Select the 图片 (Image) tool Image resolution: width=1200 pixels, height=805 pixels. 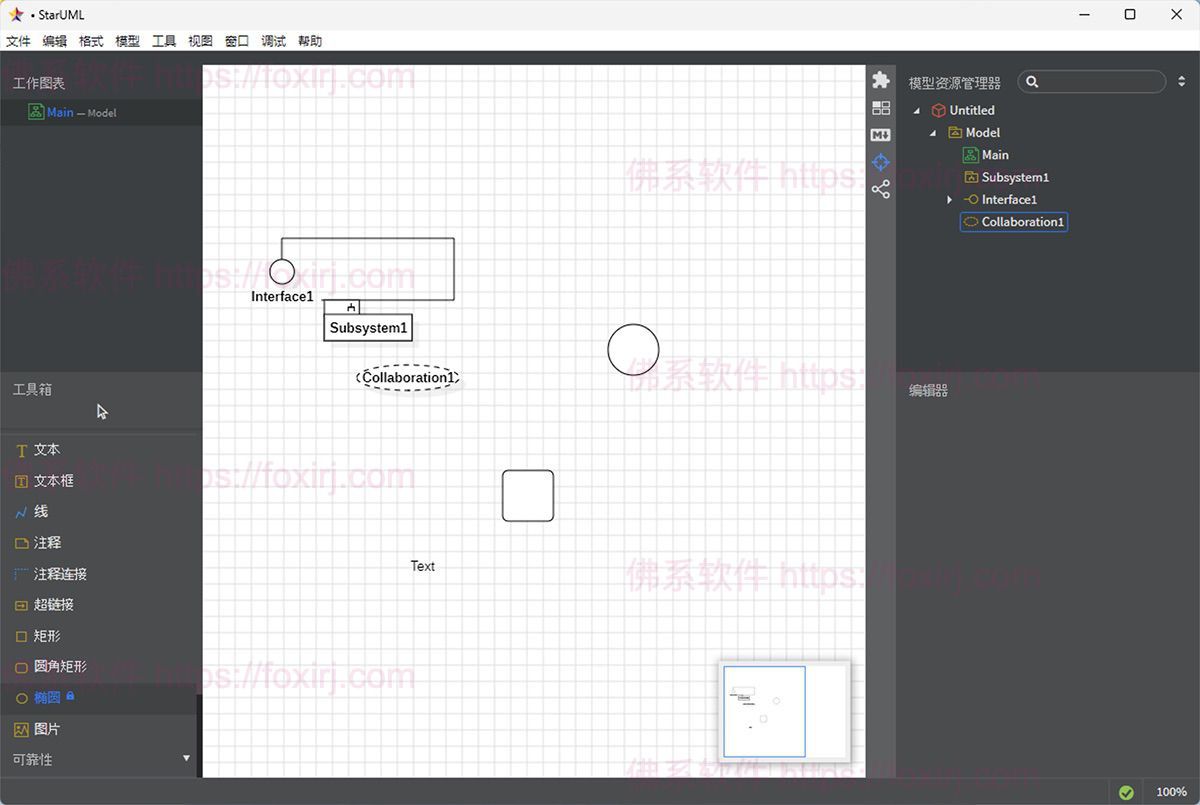[44, 729]
